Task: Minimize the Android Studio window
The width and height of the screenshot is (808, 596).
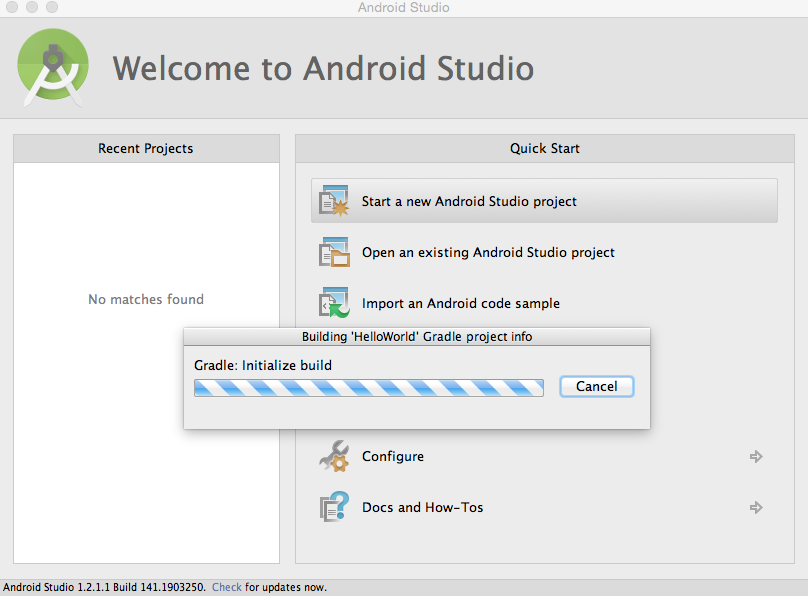Action: 32,7
